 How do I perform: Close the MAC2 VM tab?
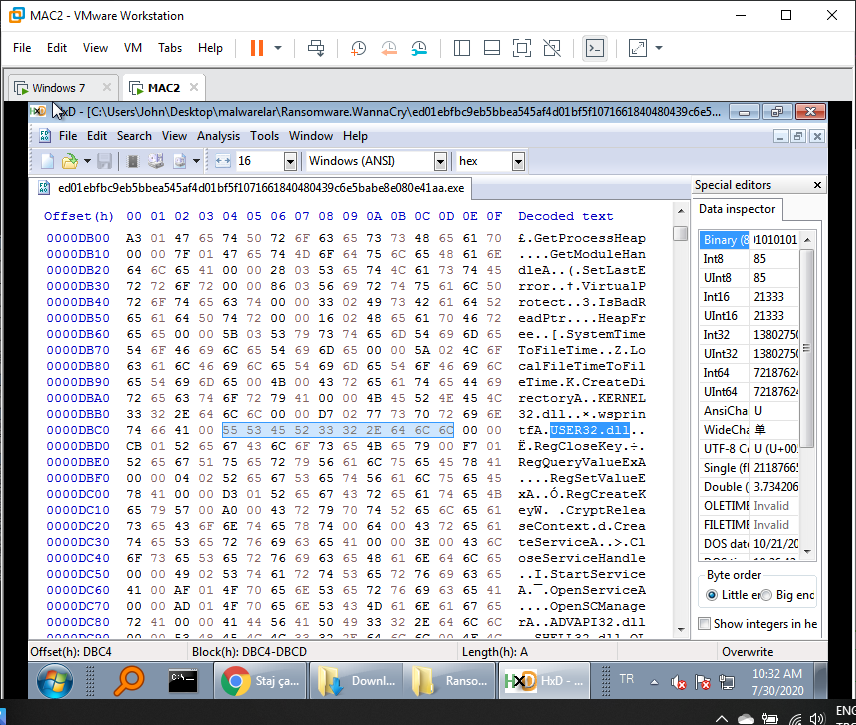(194, 87)
